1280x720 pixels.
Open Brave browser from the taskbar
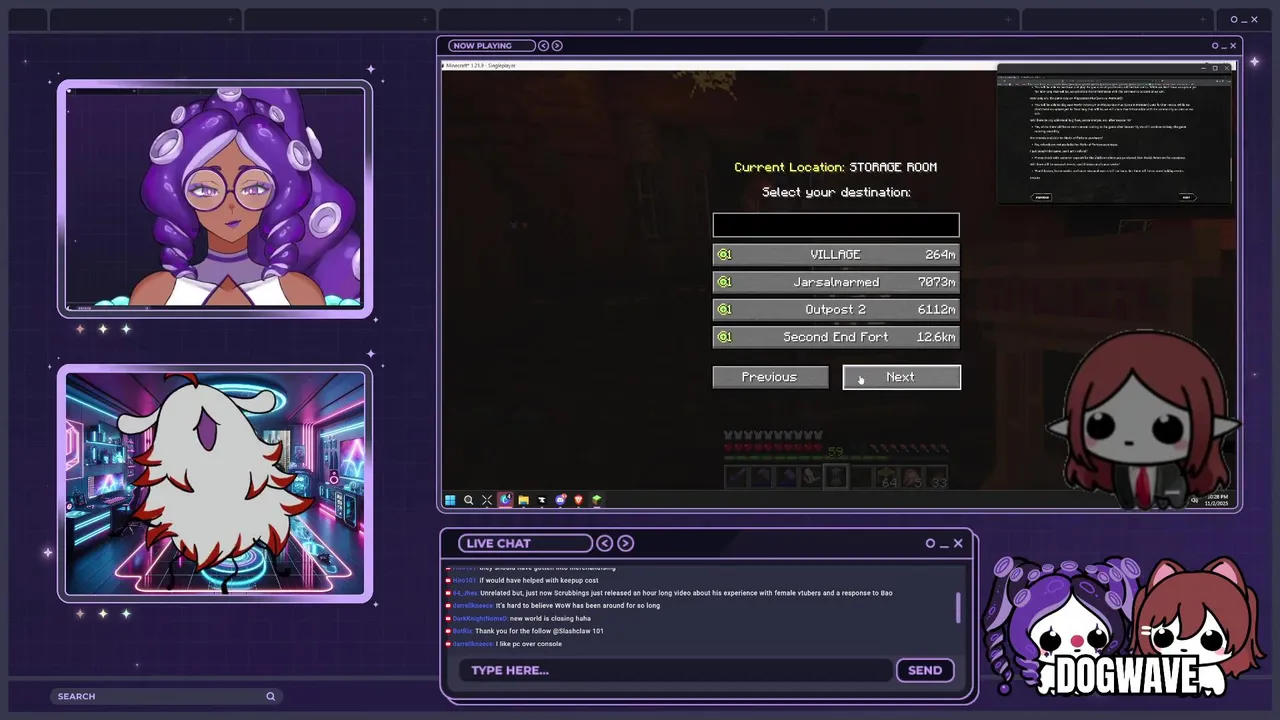pos(578,500)
